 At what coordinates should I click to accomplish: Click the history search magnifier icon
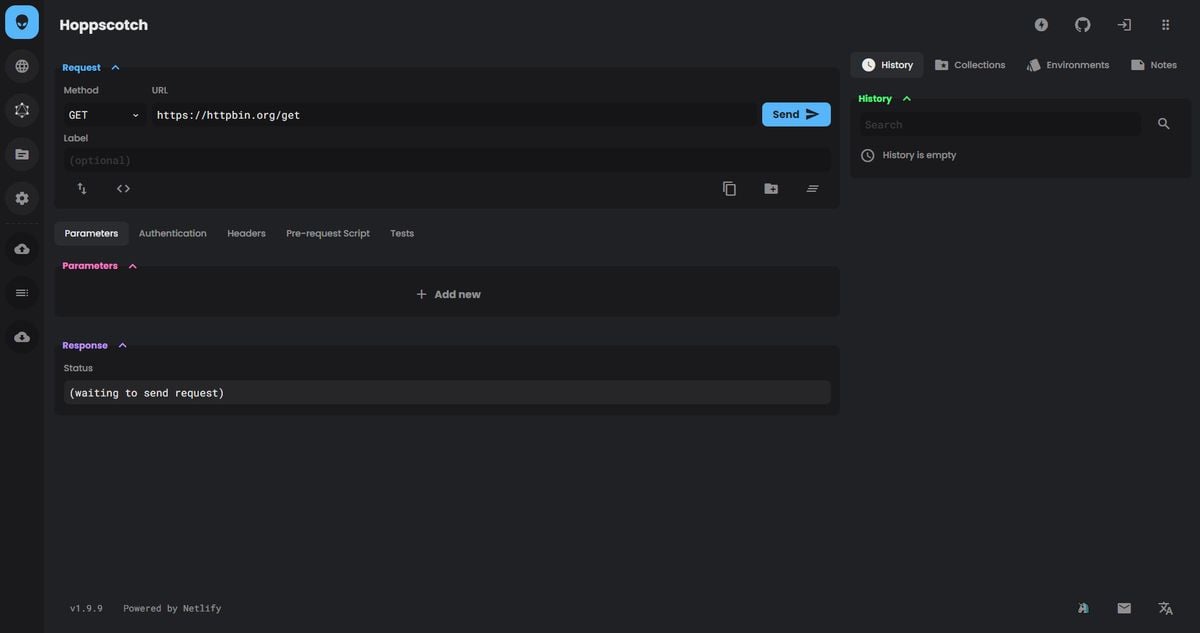click(1164, 124)
